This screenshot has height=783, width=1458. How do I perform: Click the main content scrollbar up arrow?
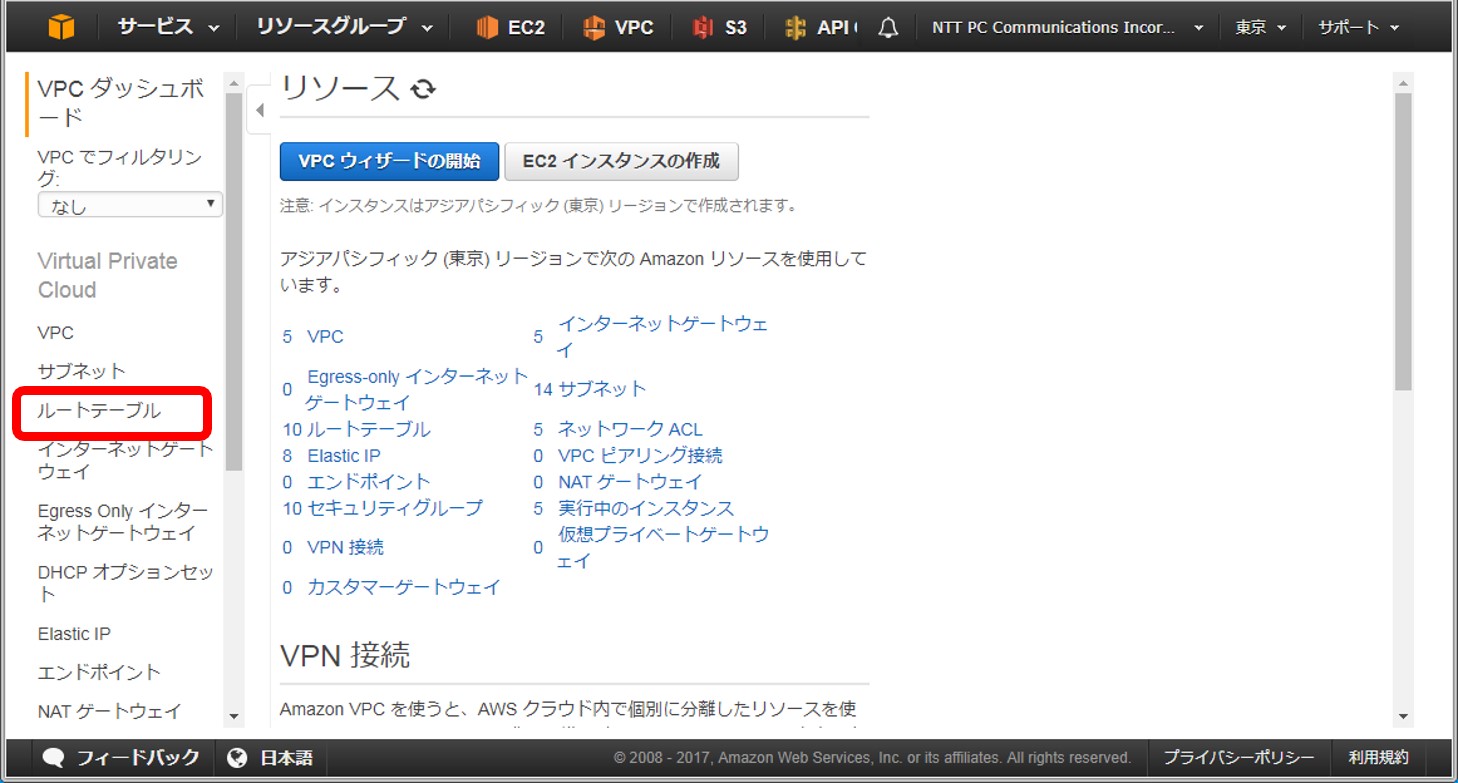[1403, 82]
